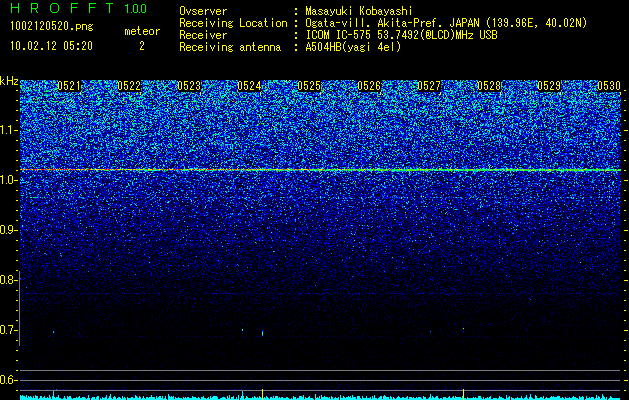
Task: Select the 0525 time marker
Action: coord(309,86)
